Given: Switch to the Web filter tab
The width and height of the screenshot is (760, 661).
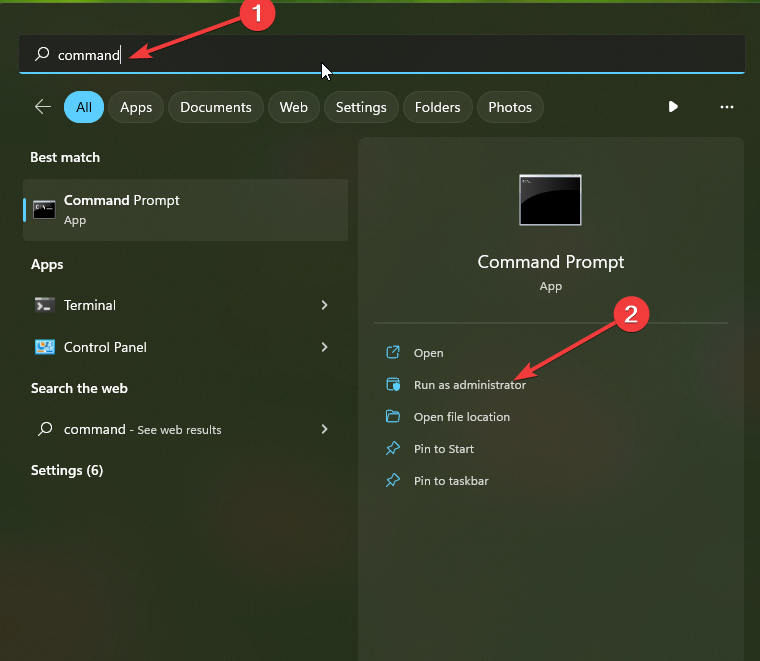Looking at the screenshot, I should click(x=293, y=107).
